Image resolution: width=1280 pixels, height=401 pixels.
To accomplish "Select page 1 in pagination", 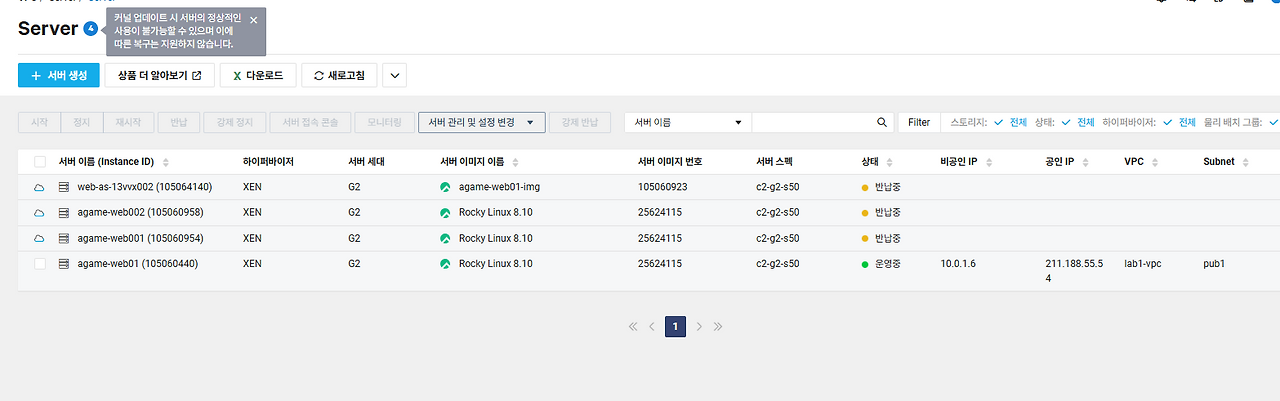I will (x=676, y=326).
